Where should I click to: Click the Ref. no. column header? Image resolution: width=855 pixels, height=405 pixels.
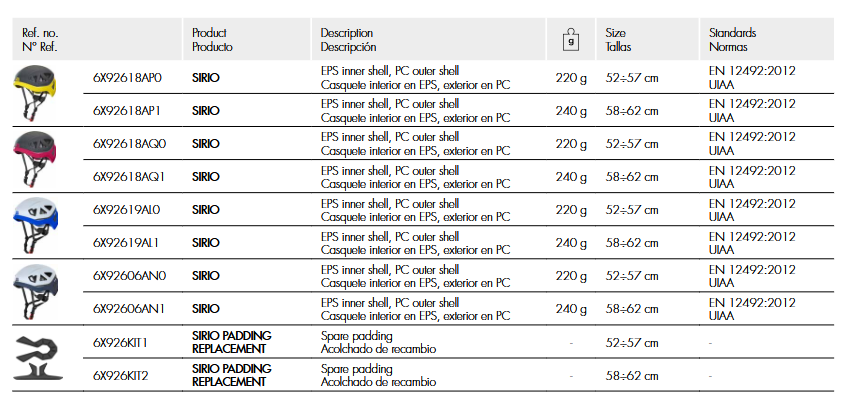tap(43, 40)
